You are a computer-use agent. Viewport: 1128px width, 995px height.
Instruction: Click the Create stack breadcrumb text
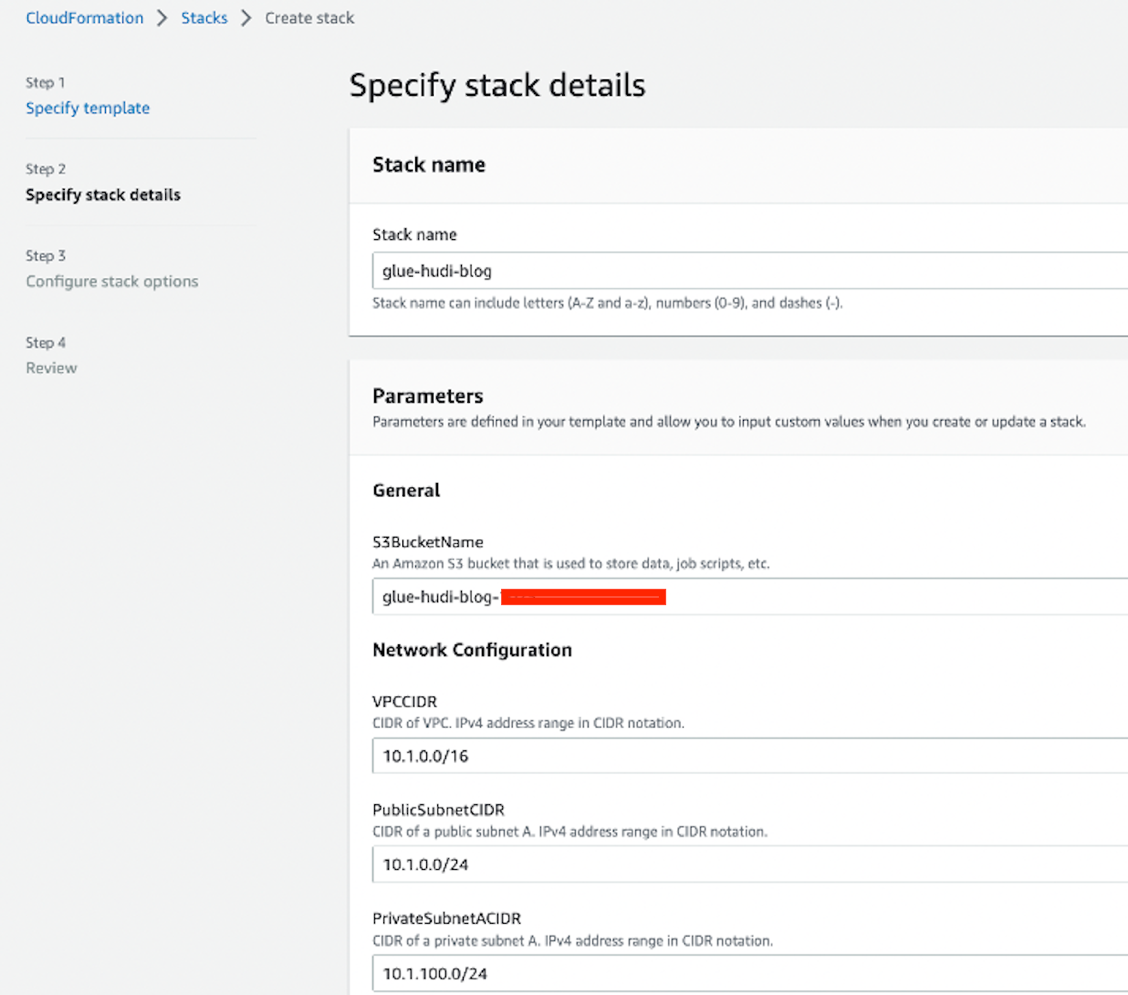(x=309, y=18)
